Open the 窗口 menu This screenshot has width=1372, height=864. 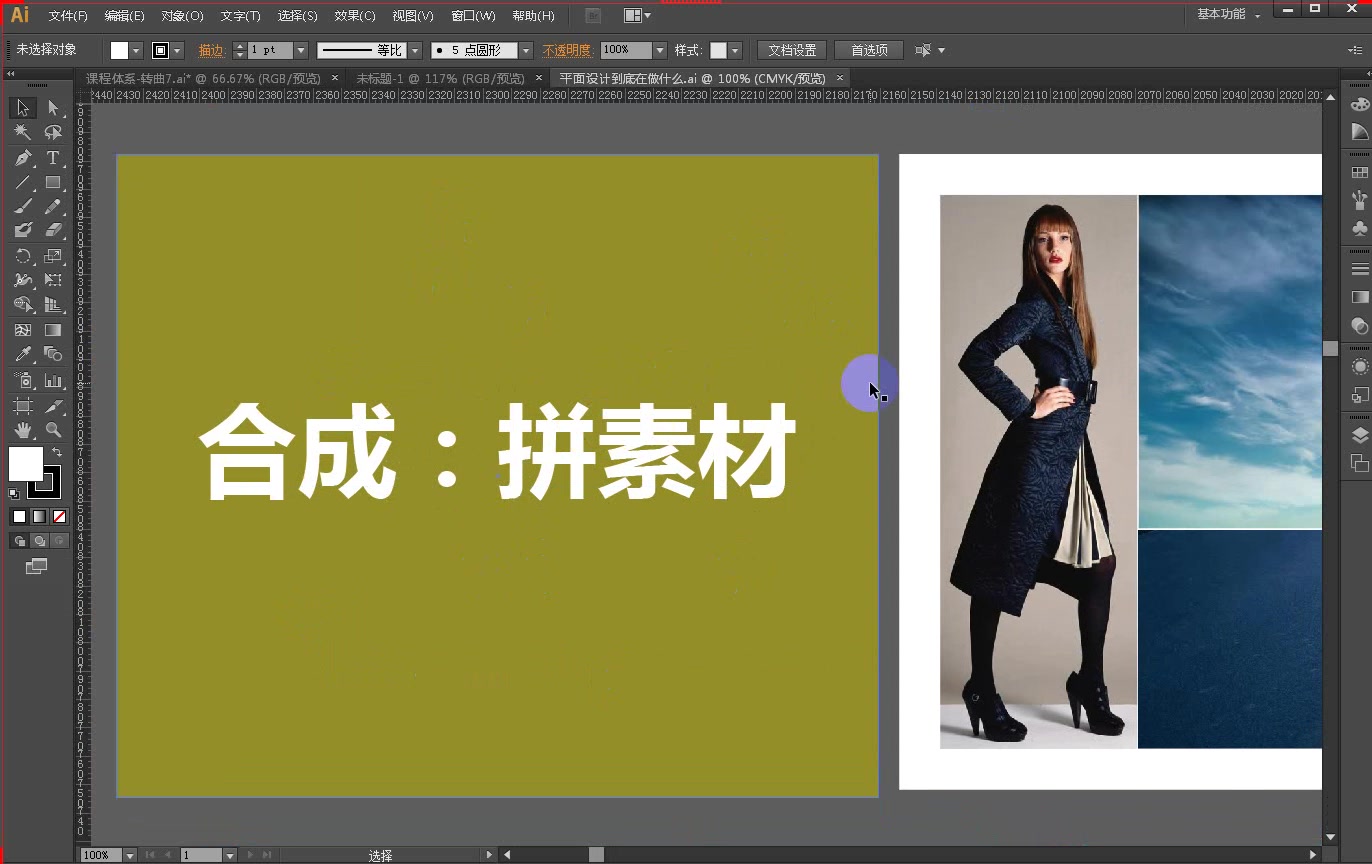473,15
